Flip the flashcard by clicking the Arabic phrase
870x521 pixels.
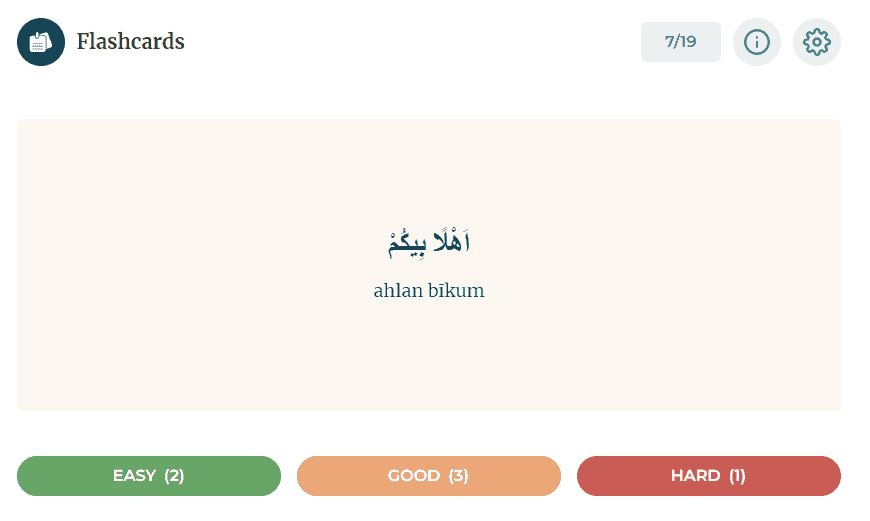429,242
